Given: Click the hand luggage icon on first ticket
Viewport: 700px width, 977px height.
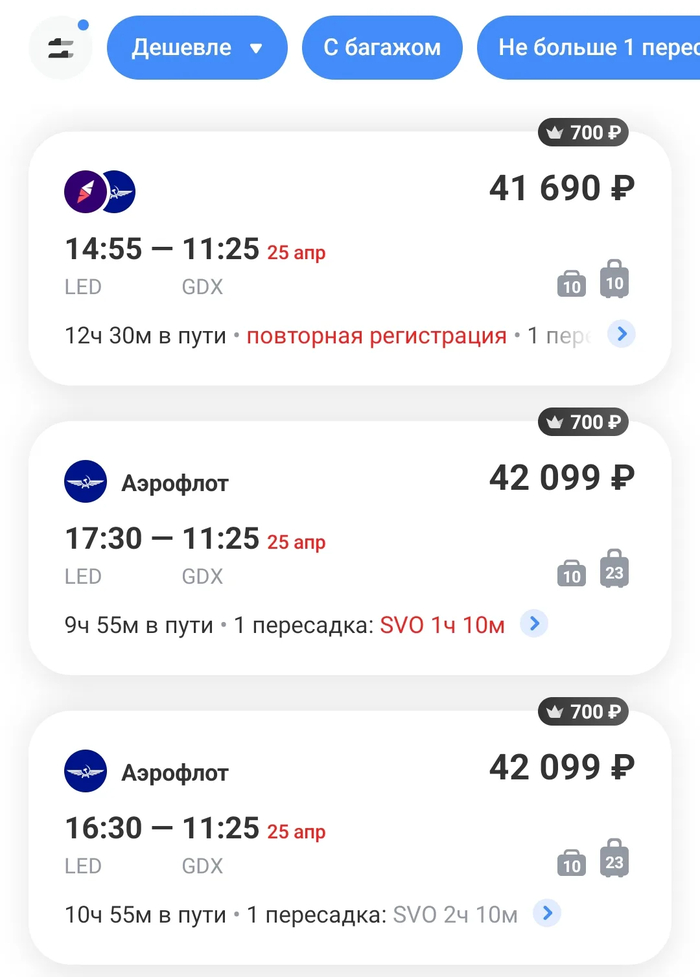Looking at the screenshot, I should point(571,284).
